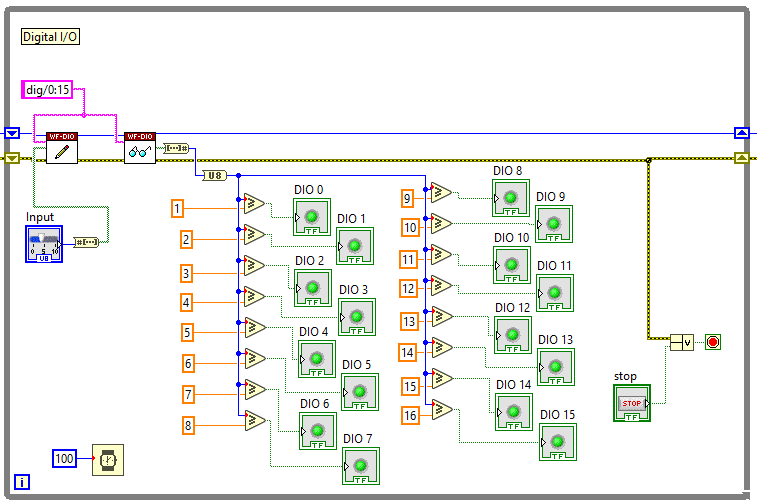This screenshot has height=504, width=757.
Task: Select the DIO 0 boolean indicator terminal
Action: 312,217
